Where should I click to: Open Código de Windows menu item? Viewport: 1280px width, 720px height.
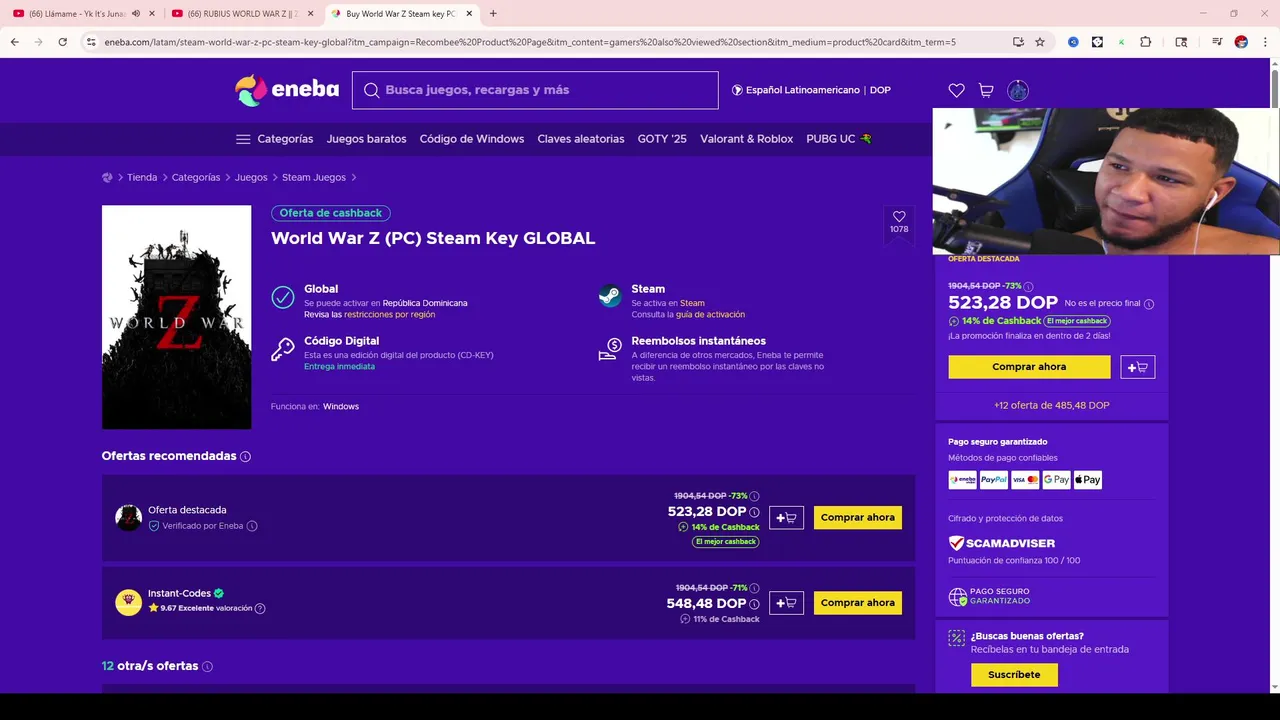[x=472, y=139]
